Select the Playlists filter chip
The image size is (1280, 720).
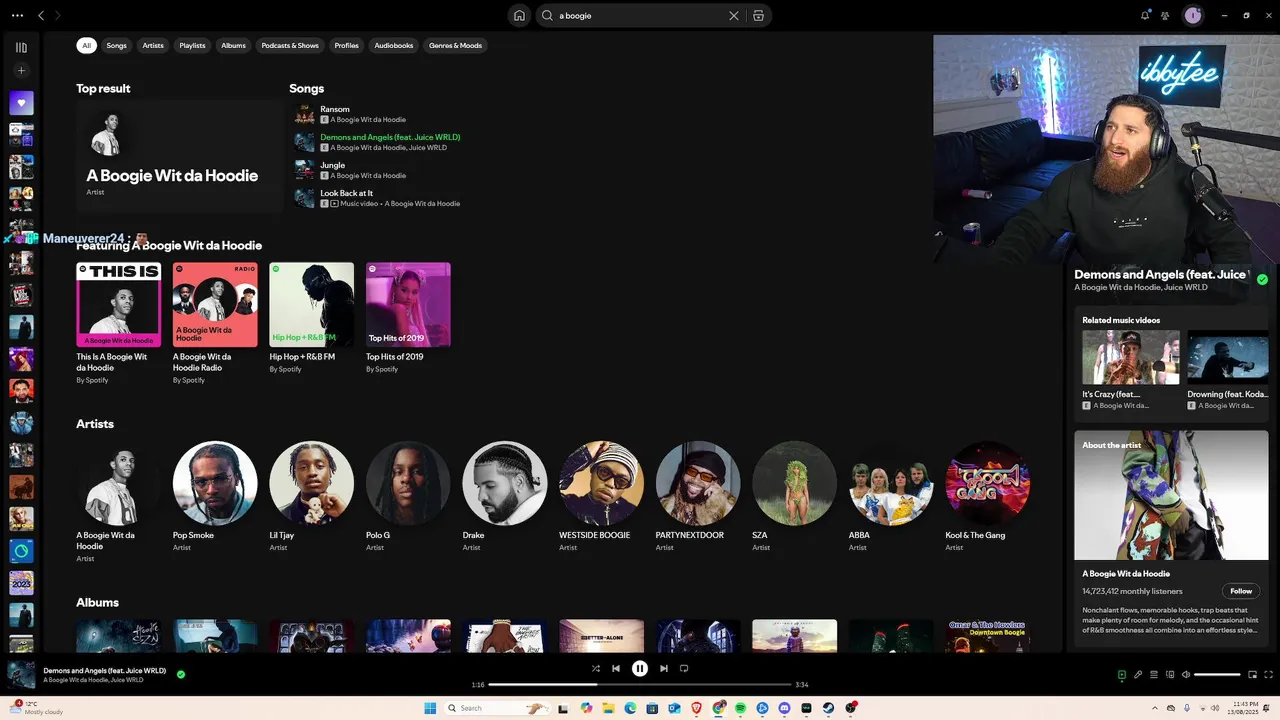(192, 45)
